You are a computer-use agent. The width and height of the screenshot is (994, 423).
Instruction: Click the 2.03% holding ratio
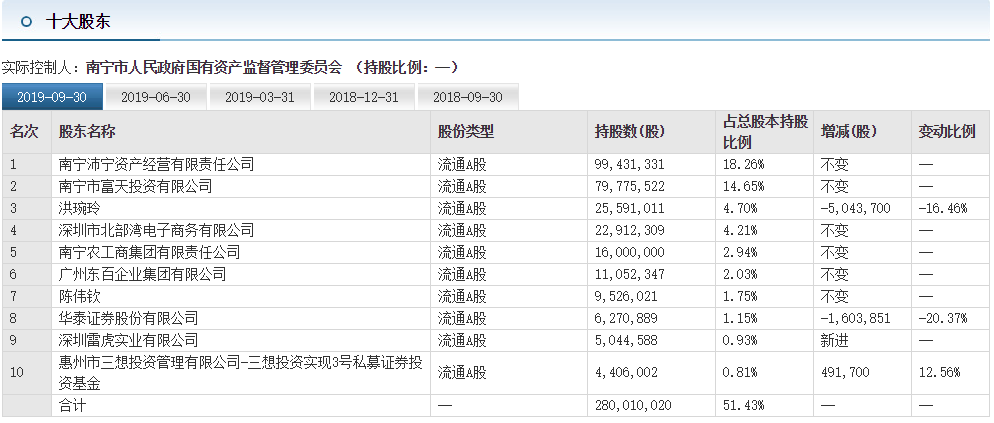coord(740,274)
